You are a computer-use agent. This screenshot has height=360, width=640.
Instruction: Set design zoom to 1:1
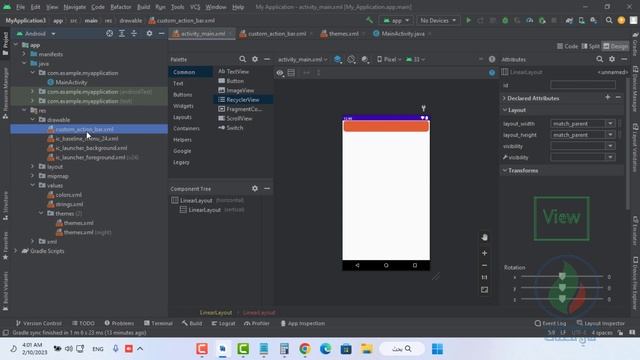(484, 278)
